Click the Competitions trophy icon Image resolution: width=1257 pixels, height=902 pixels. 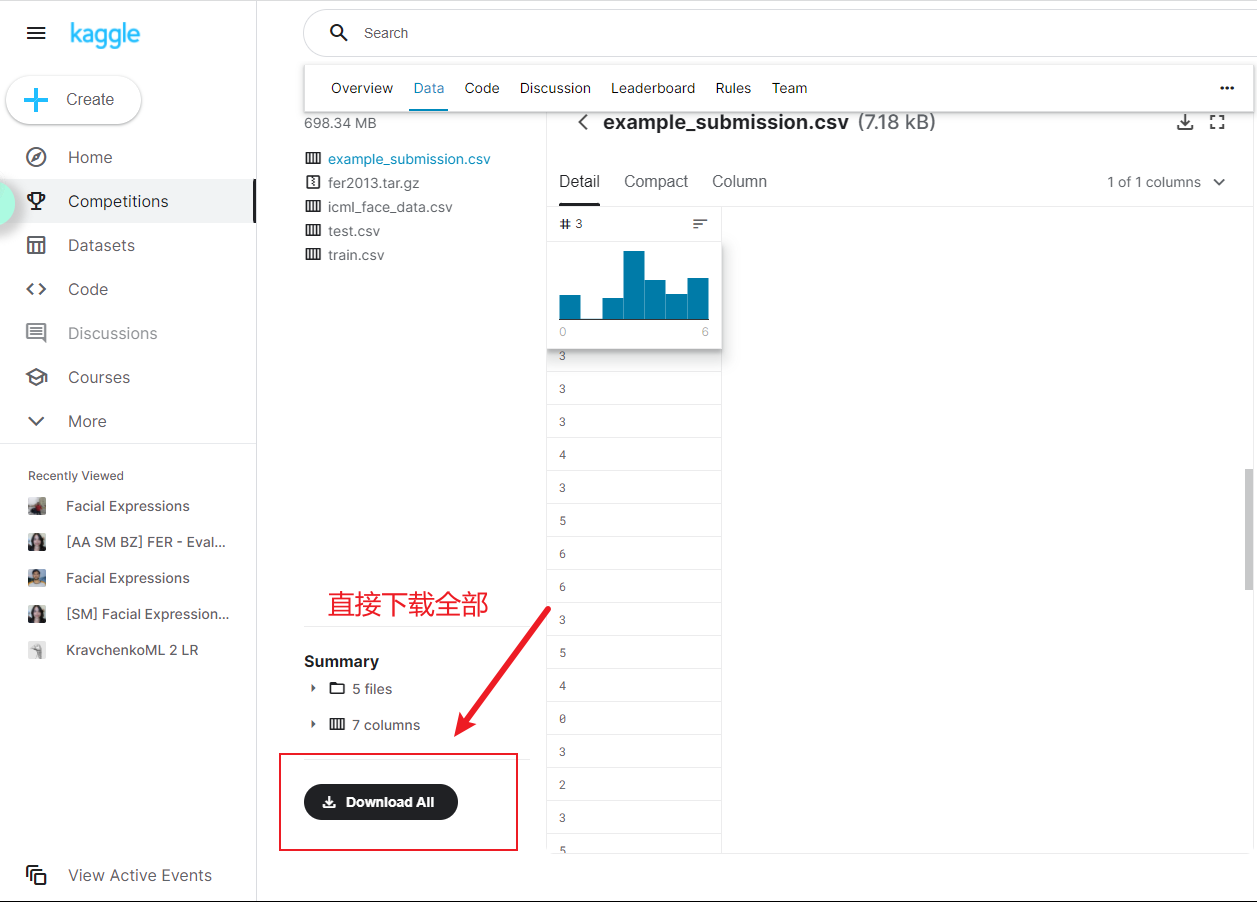click(x=36, y=201)
